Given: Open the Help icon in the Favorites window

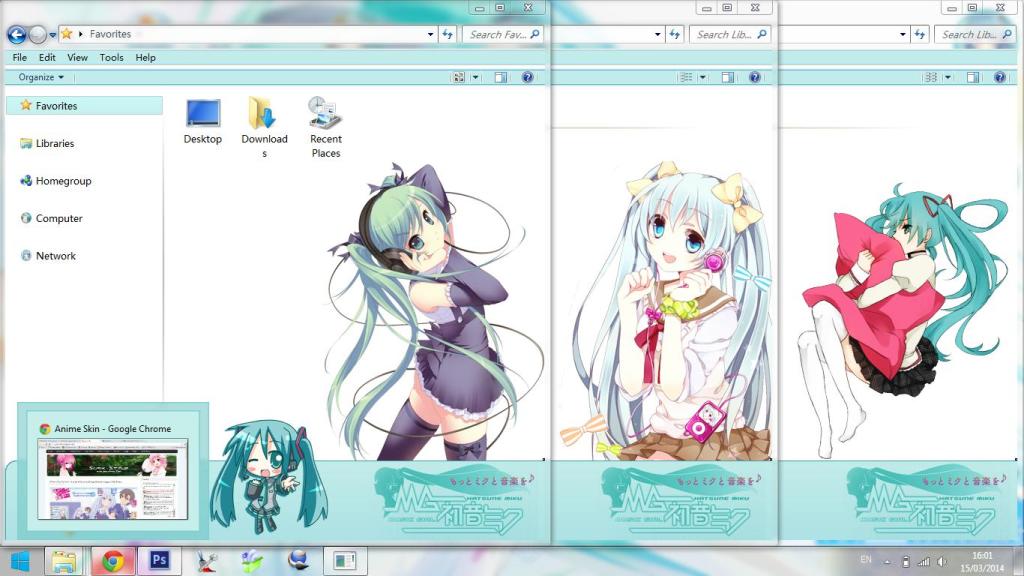Looking at the screenshot, I should pos(528,77).
